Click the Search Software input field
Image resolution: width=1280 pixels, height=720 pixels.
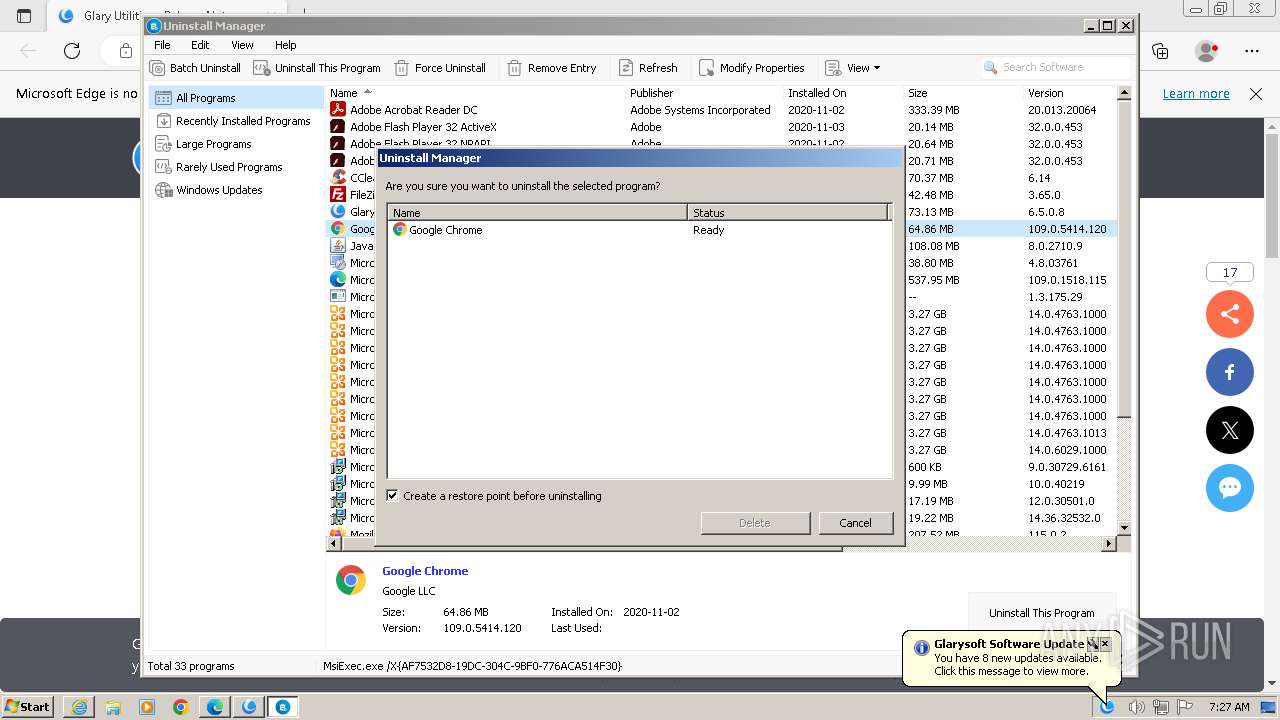click(1056, 67)
